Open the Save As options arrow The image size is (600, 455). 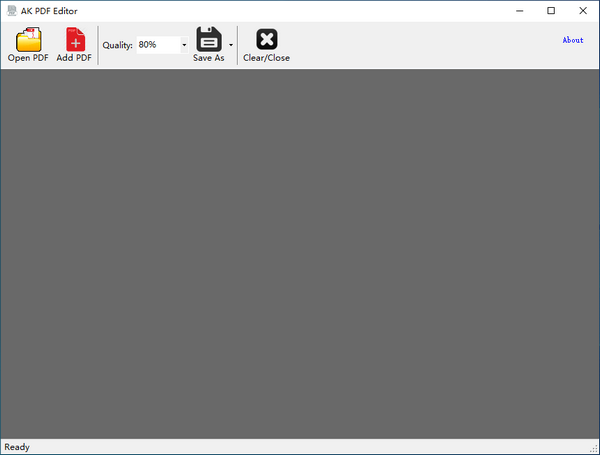point(231,45)
